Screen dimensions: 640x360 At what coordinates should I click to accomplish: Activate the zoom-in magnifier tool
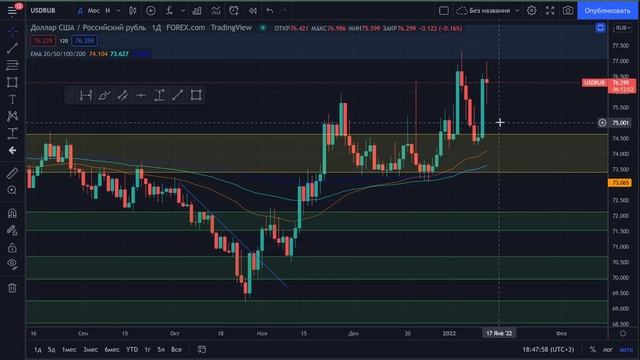click(x=12, y=190)
